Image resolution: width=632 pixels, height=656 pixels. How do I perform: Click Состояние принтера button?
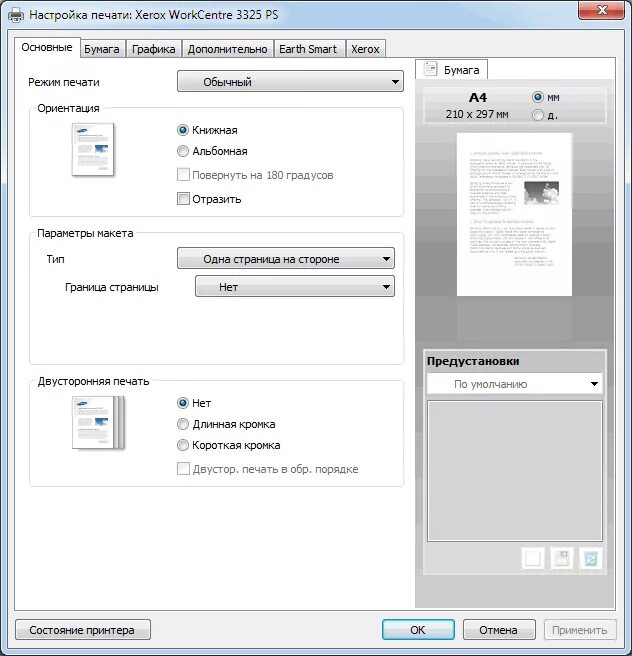pyautogui.click(x=83, y=630)
